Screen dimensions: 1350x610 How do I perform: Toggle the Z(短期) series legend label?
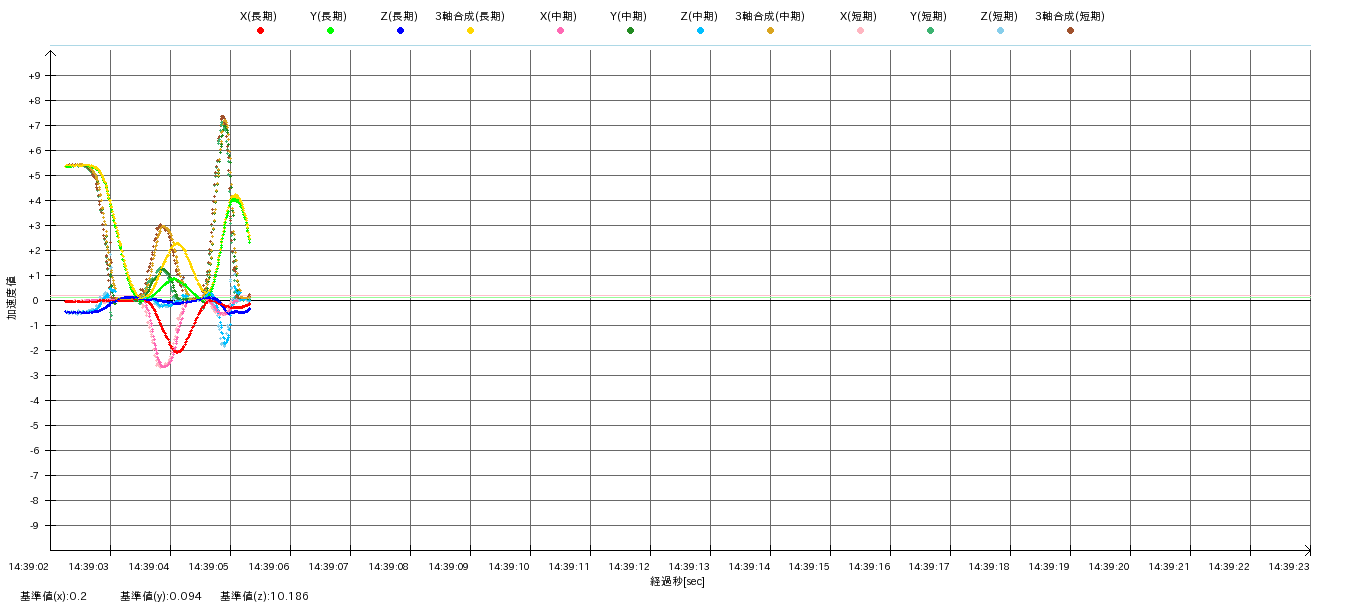(x=999, y=16)
